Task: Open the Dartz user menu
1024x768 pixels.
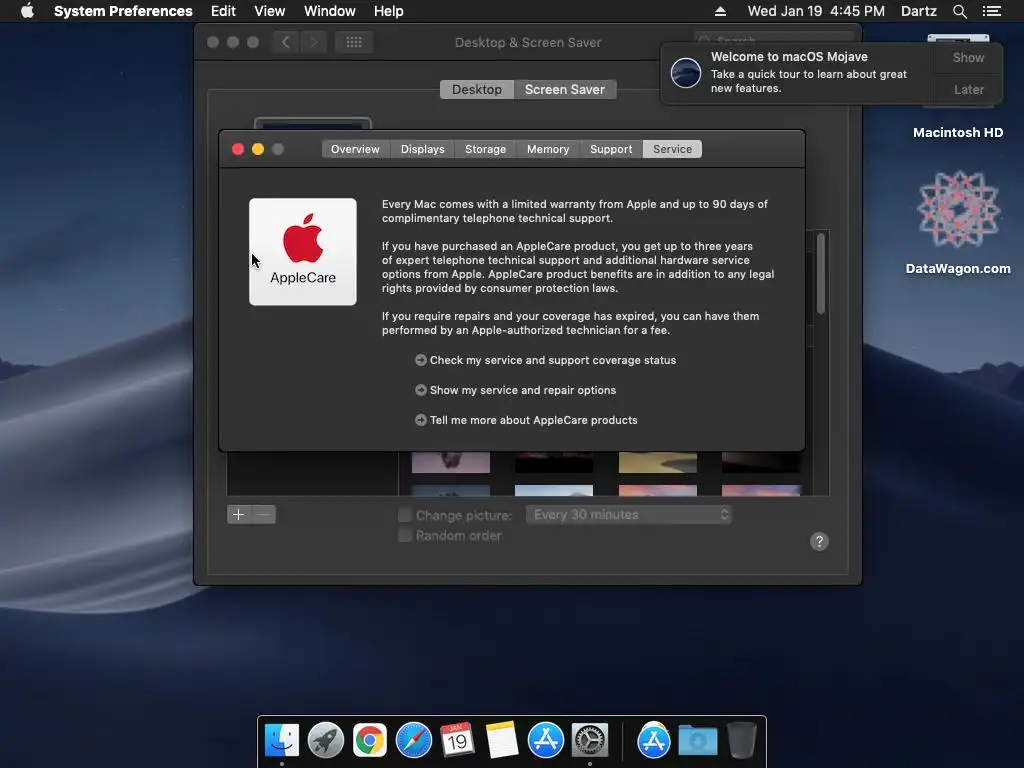Action: click(919, 11)
